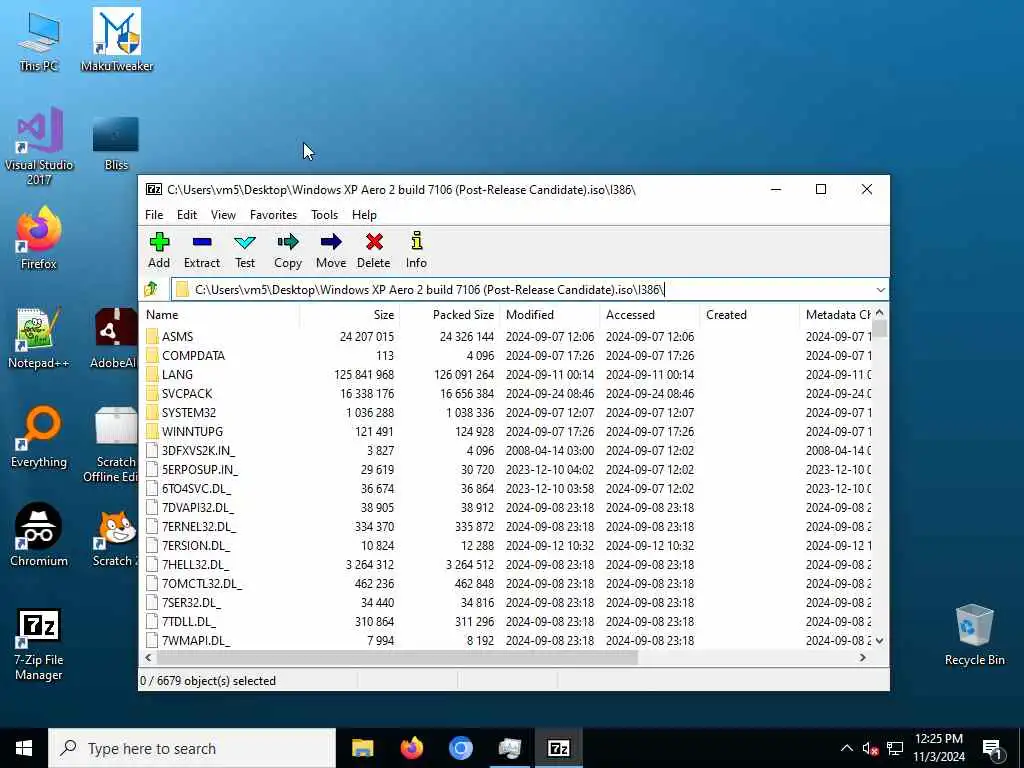Click horizontal scrollbar left arrow
This screenshot has width=1024, height=768.
[148, 658]
